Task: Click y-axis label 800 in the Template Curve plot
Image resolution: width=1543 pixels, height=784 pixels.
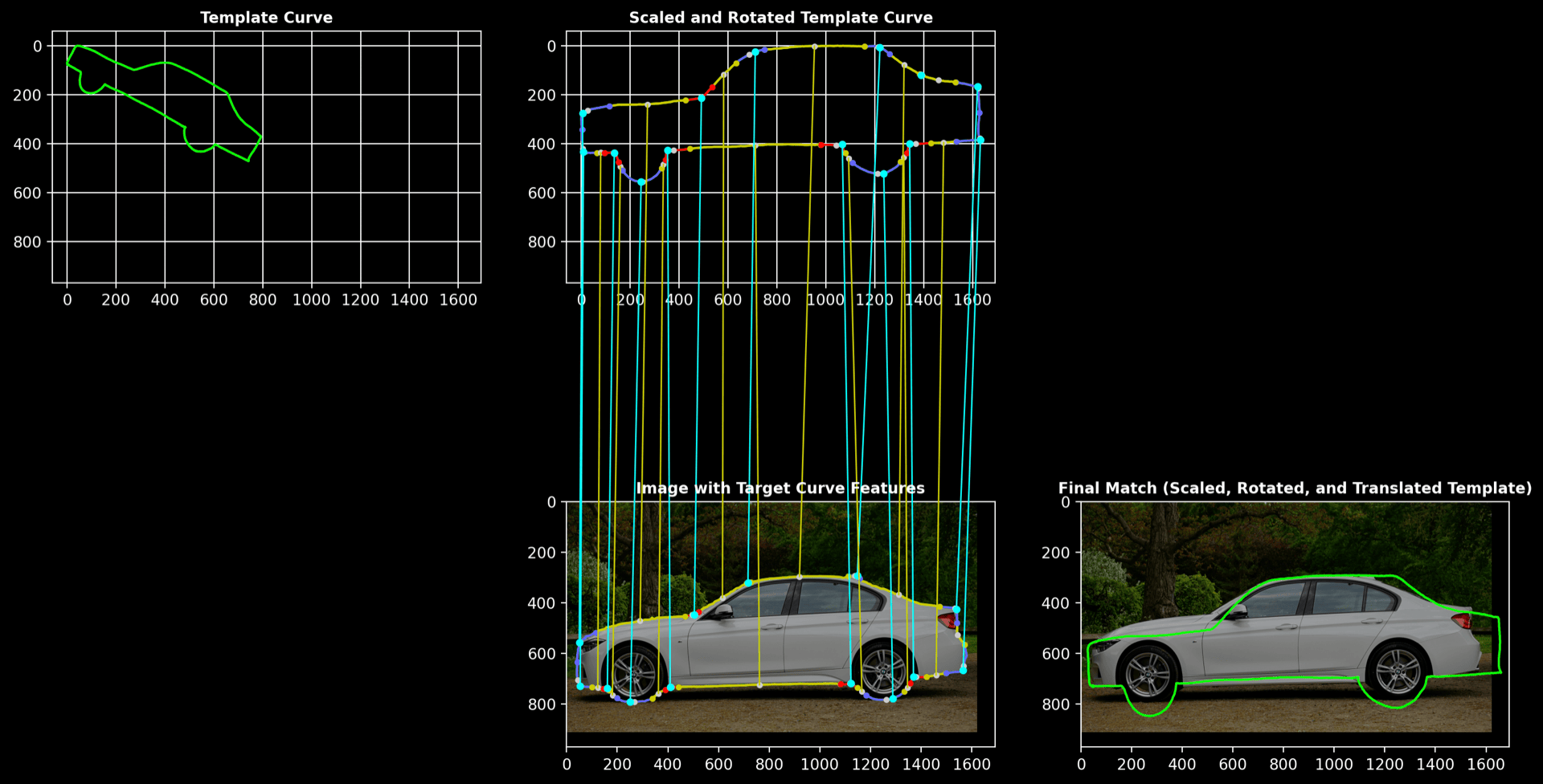Action: 27,242
